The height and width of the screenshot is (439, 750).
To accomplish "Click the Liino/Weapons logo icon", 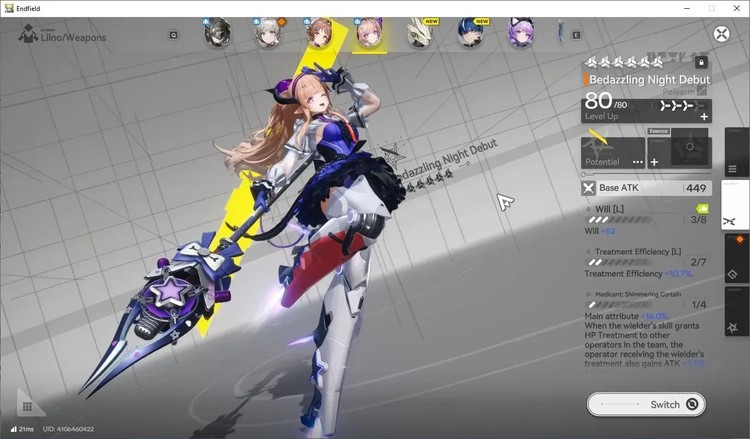I will 28,33.
